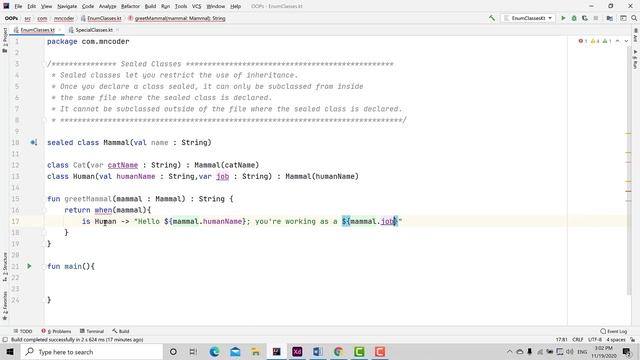
Task: Open the red Camtasia recorder taskbar icon
Action: pyautogui.click(x=380, y=352)
